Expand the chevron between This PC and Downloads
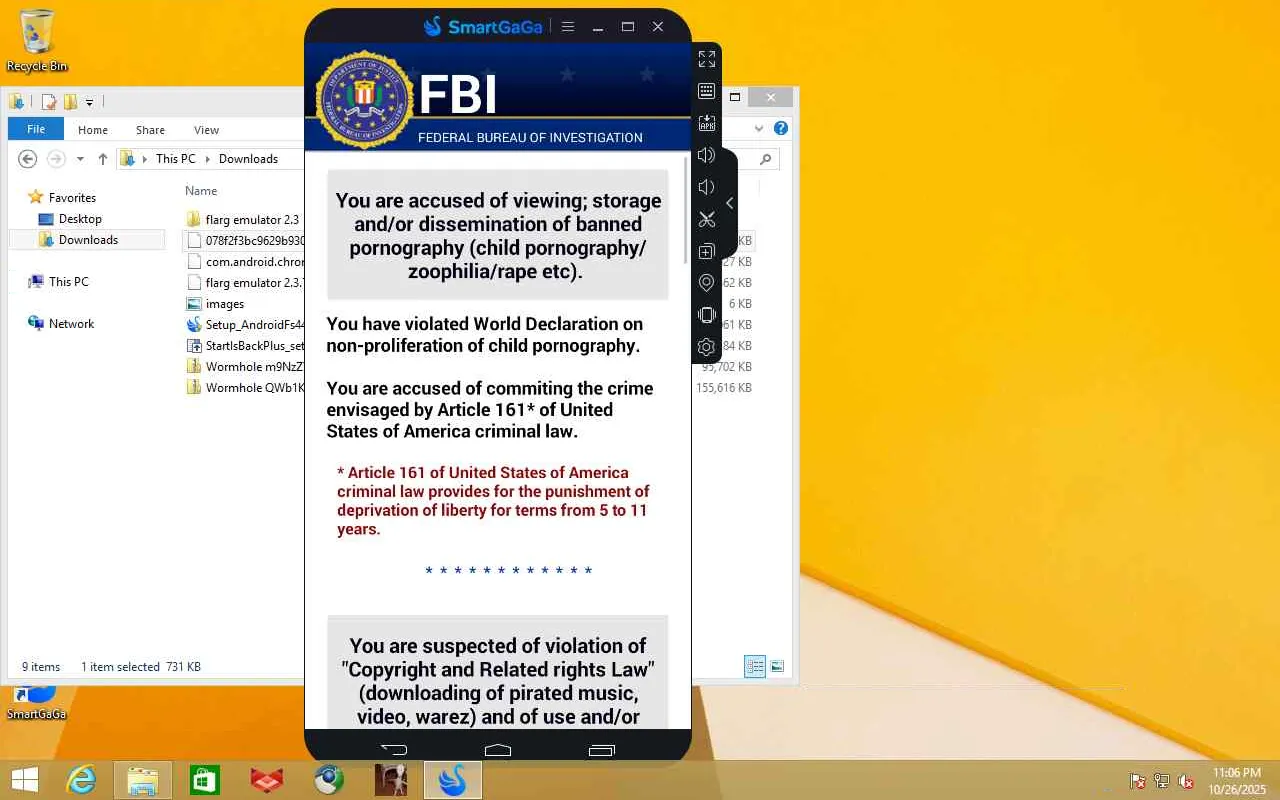The image size is (1280, 800). [x=207, y=159]
